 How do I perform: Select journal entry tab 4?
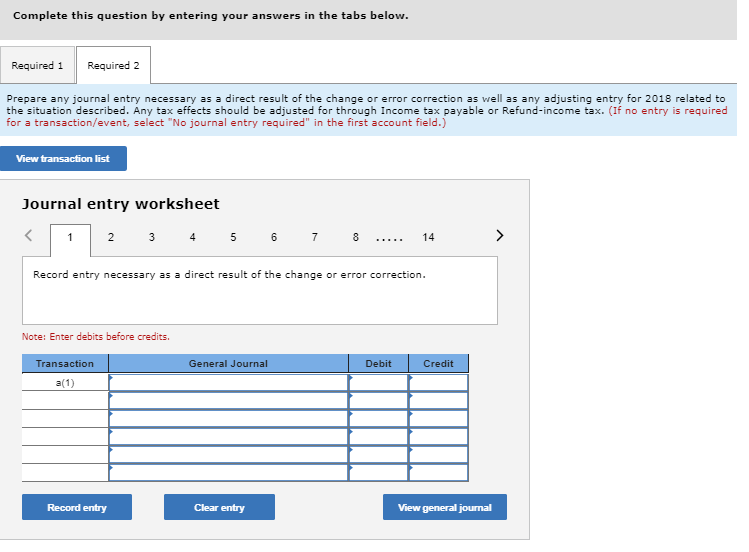[x=193, y=237]
